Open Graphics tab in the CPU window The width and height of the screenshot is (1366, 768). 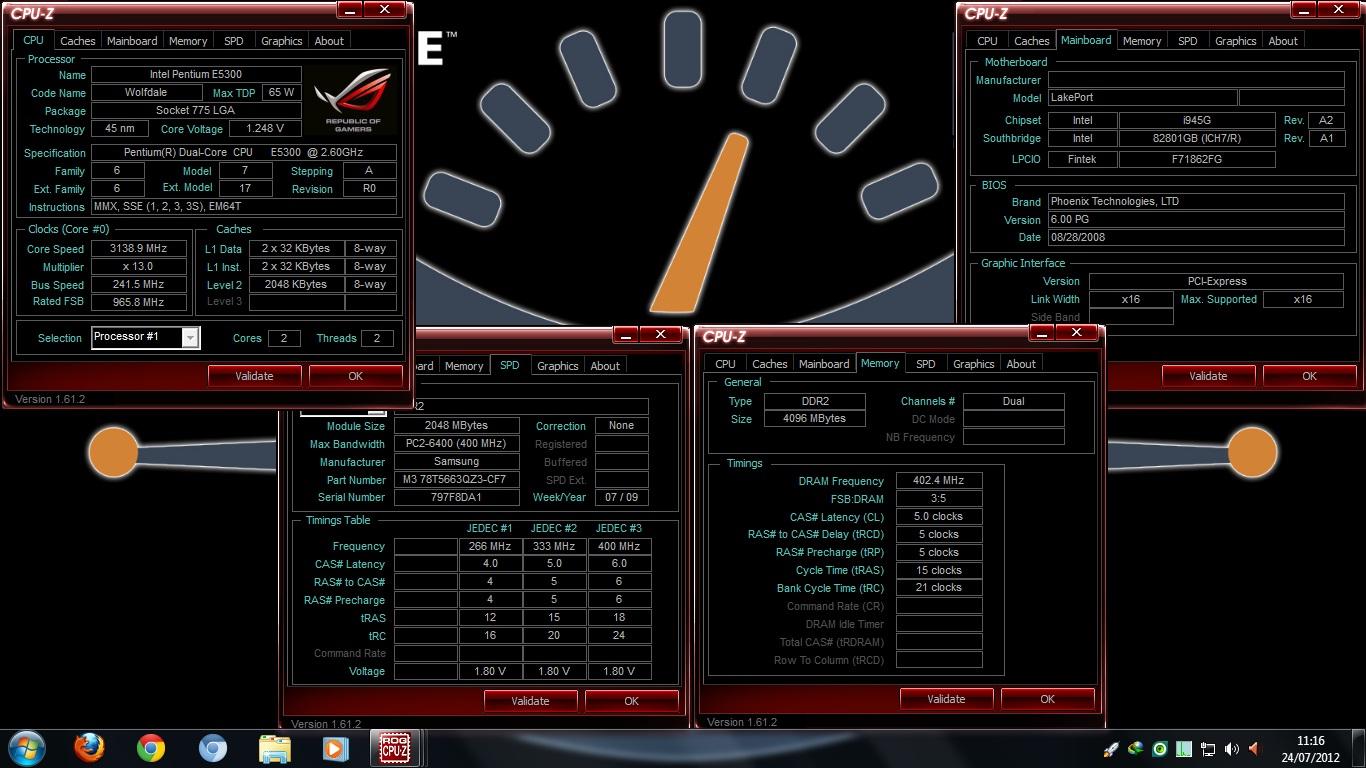click(x=281, y=41)
